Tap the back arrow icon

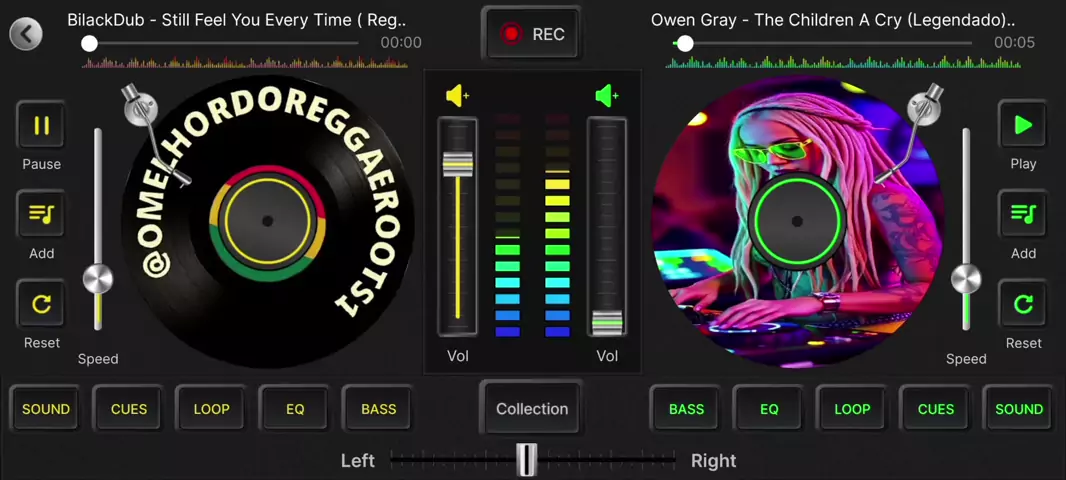tap(26, 34)
